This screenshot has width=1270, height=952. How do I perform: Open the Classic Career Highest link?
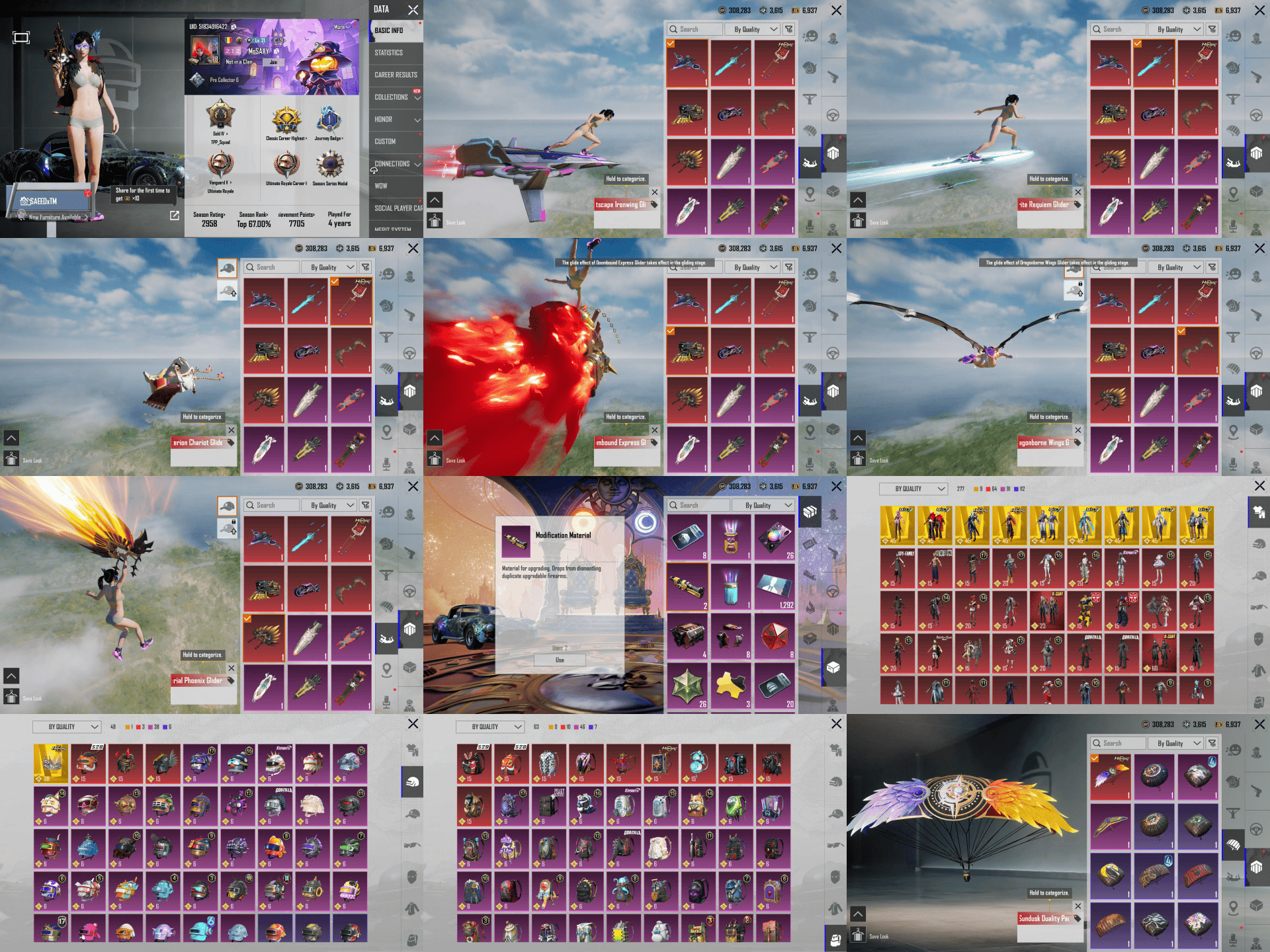tap(286, 139)
